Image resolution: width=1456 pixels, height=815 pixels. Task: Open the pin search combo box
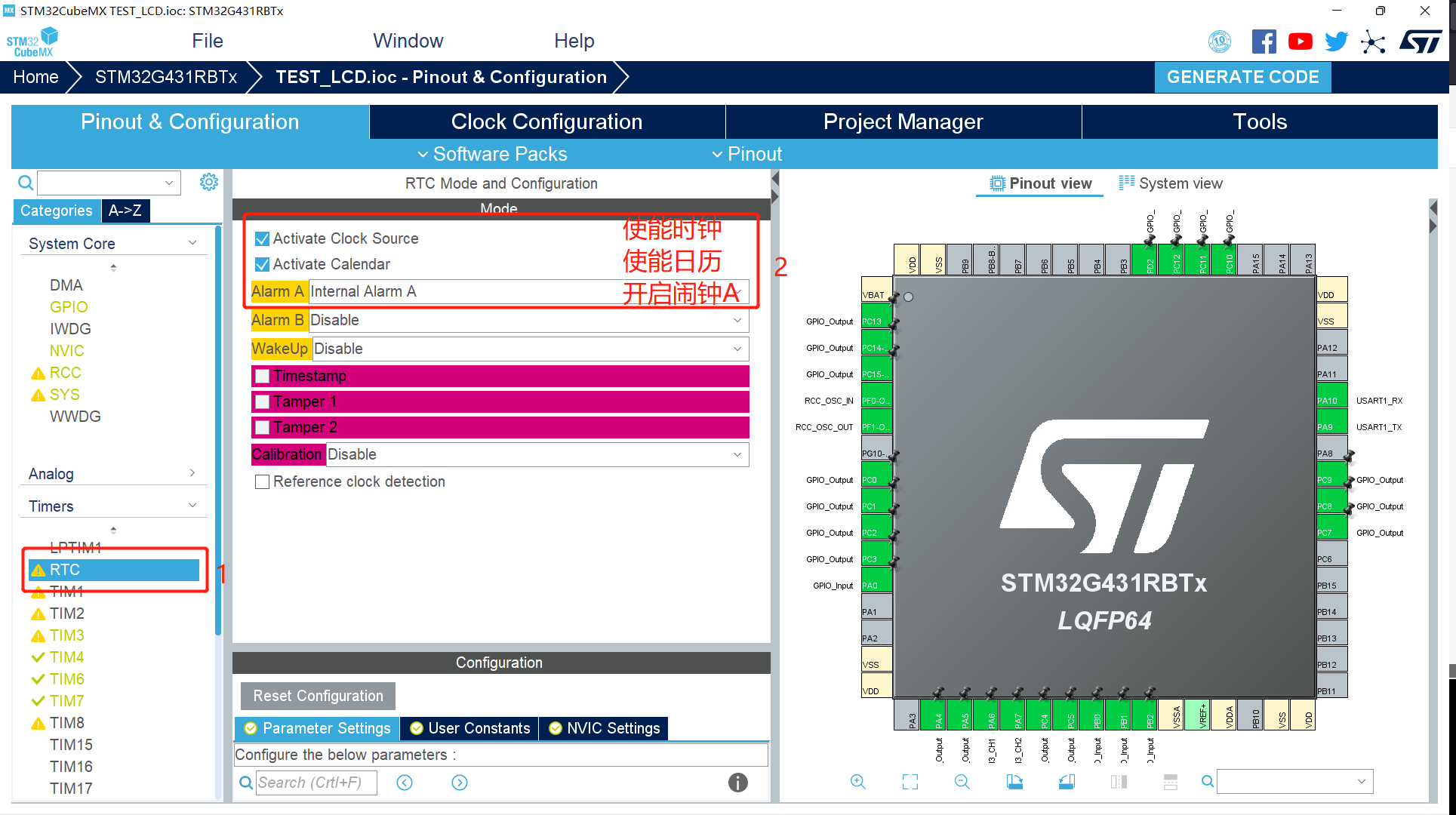(x=1294, y=782)
